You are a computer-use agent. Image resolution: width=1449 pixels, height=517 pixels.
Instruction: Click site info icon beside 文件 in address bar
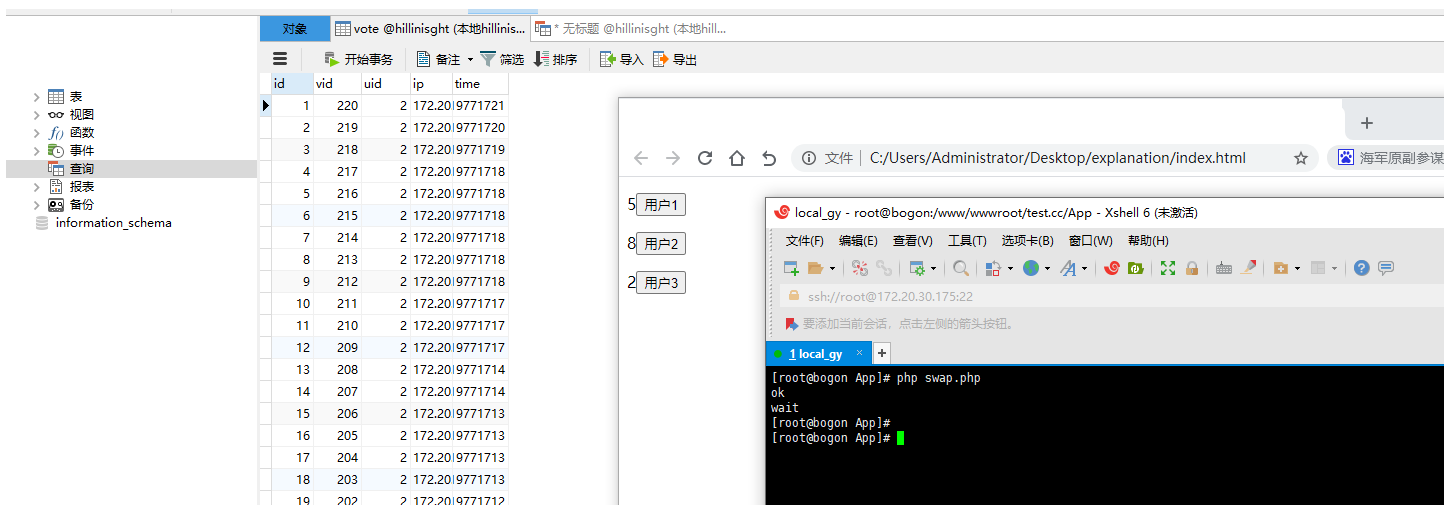(809, 158)
